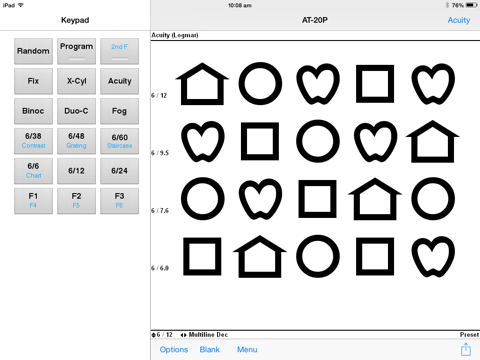Tap the Bluetooth icon in status bar

[x=447, y=5]
